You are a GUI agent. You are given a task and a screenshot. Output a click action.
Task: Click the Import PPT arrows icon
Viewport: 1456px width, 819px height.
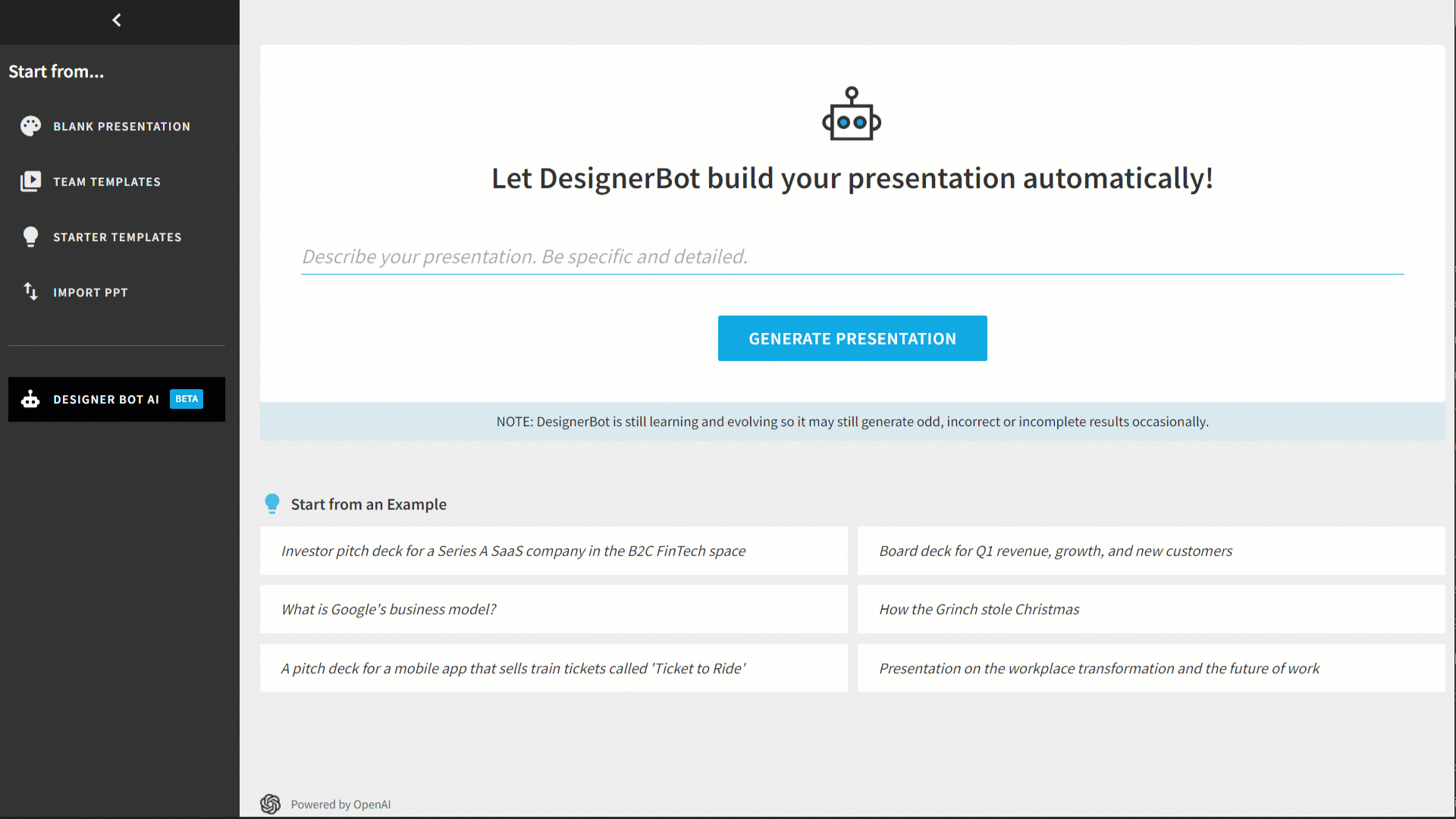tap(30, 292)
